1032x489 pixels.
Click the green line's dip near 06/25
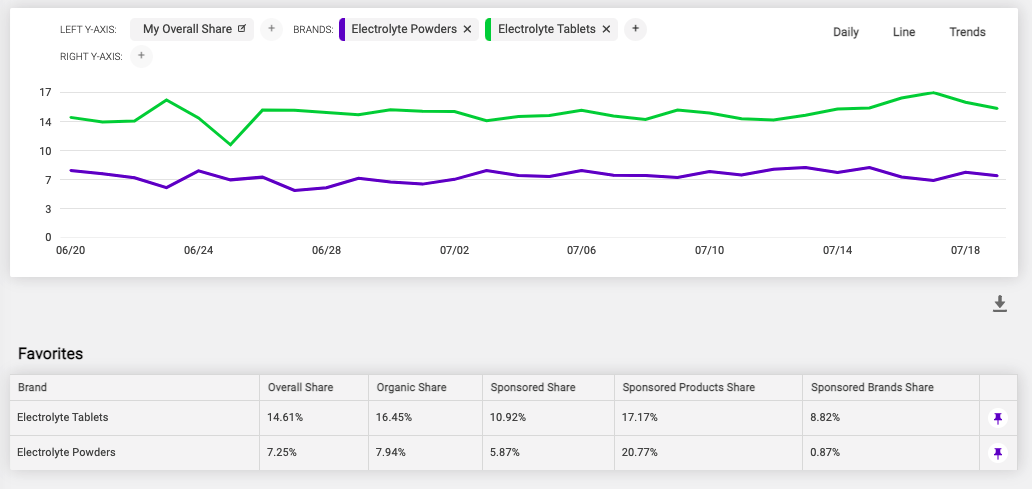click(x=230, y=144)
